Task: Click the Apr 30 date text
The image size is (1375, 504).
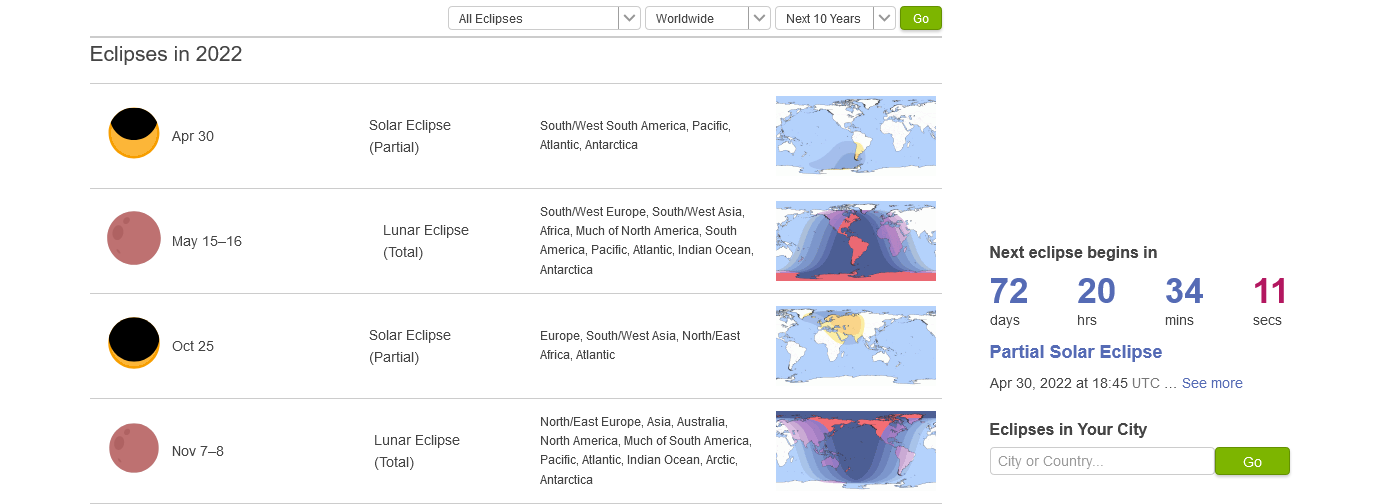Action: point(193,136)
